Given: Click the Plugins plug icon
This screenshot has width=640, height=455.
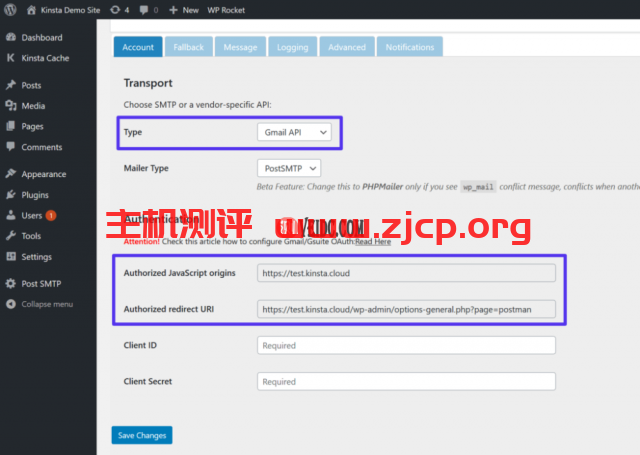Looking at the screenshot, I should tap(11, 195).
